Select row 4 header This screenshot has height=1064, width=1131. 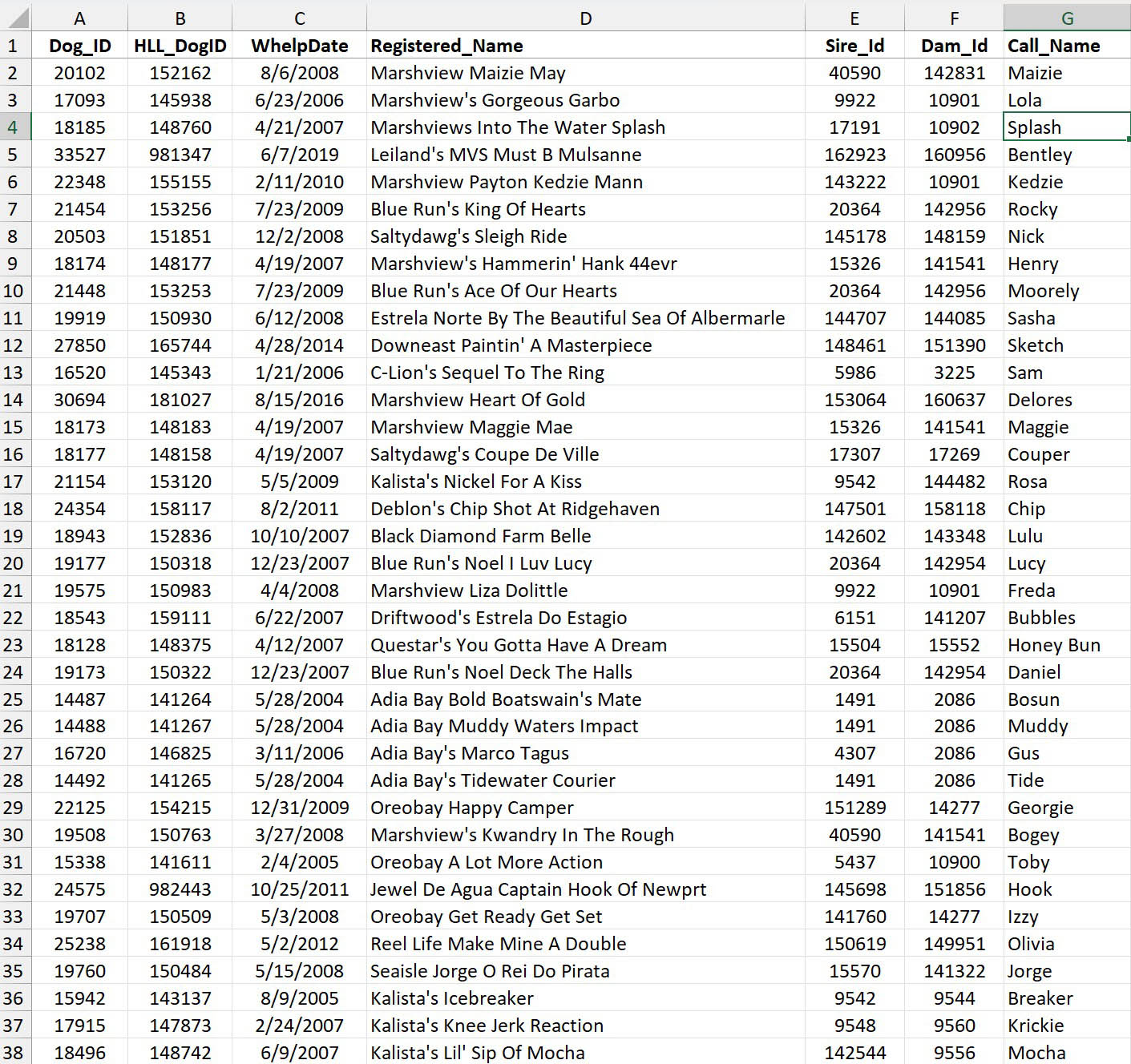[x=14, y=127]
